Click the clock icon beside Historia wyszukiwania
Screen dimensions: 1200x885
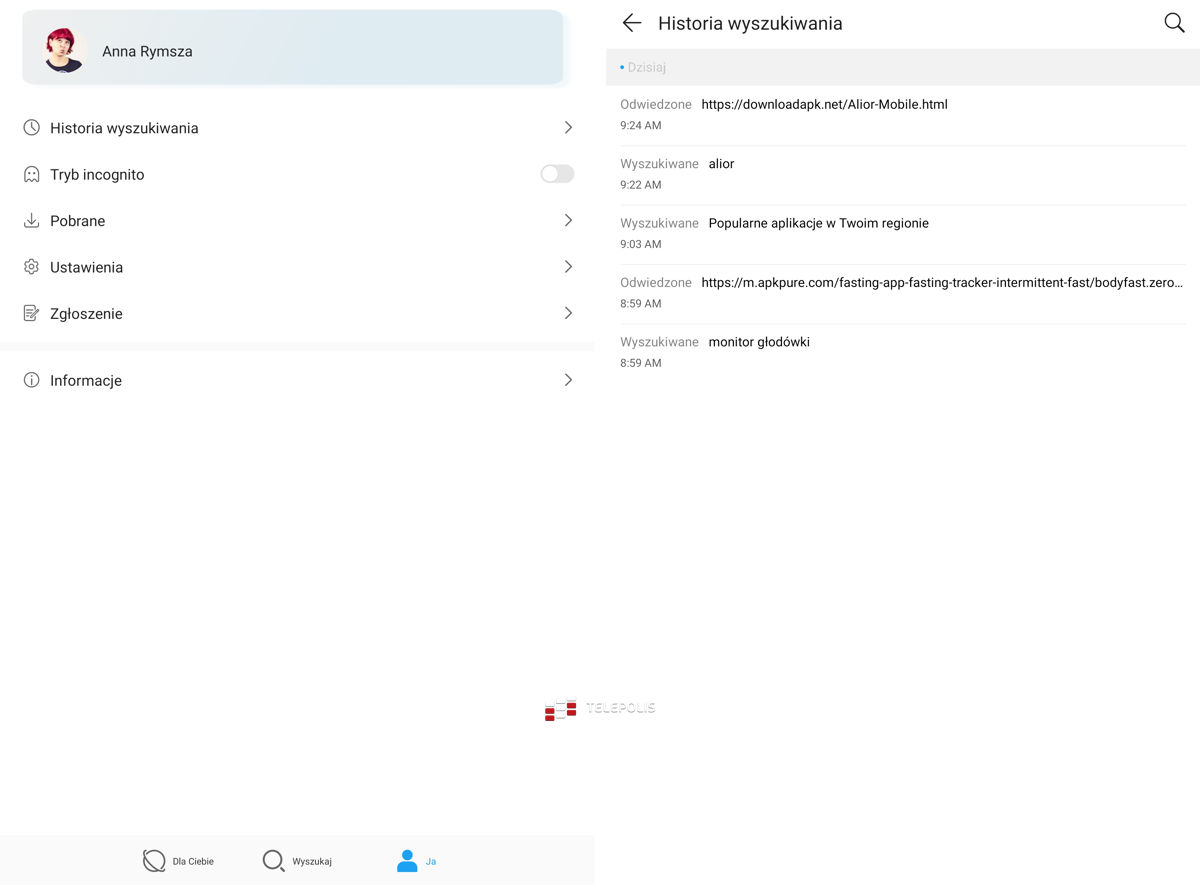click(32, 128)
